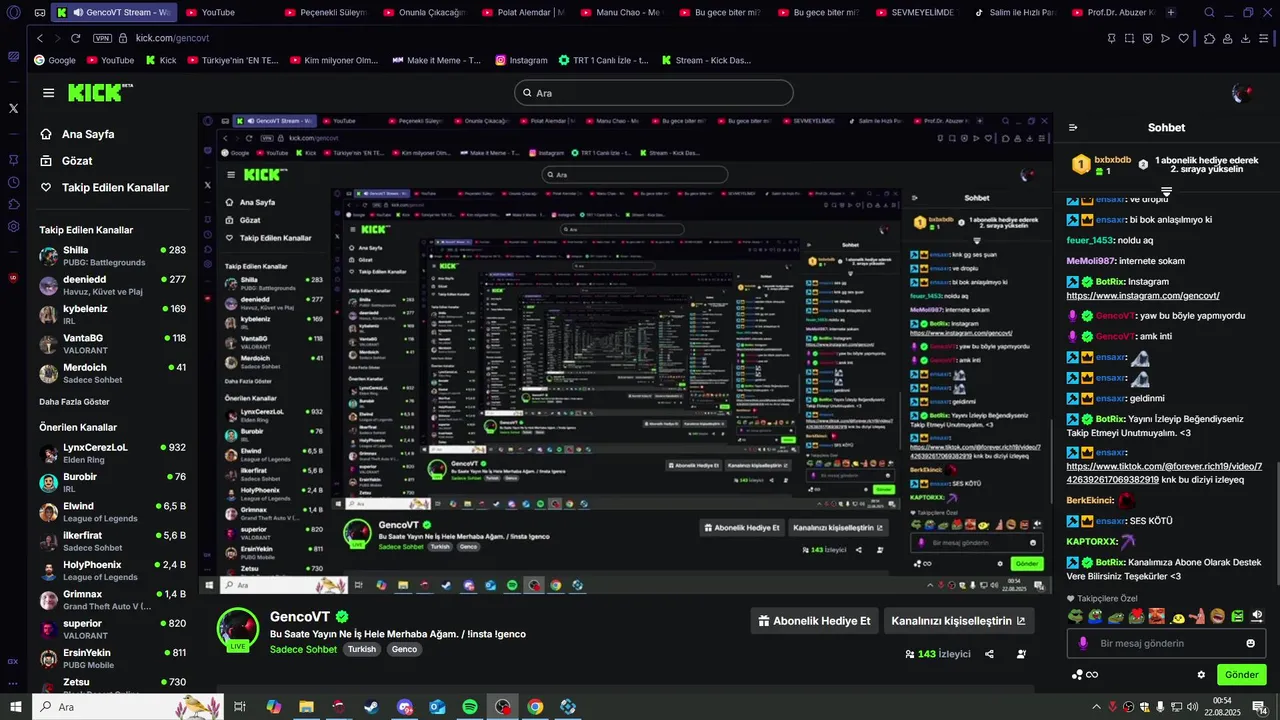Image resolution: width=1280 pixels, height=720 pixels.
Task: Open Elwind League of Legends channel
Action: tap(112, 512)
